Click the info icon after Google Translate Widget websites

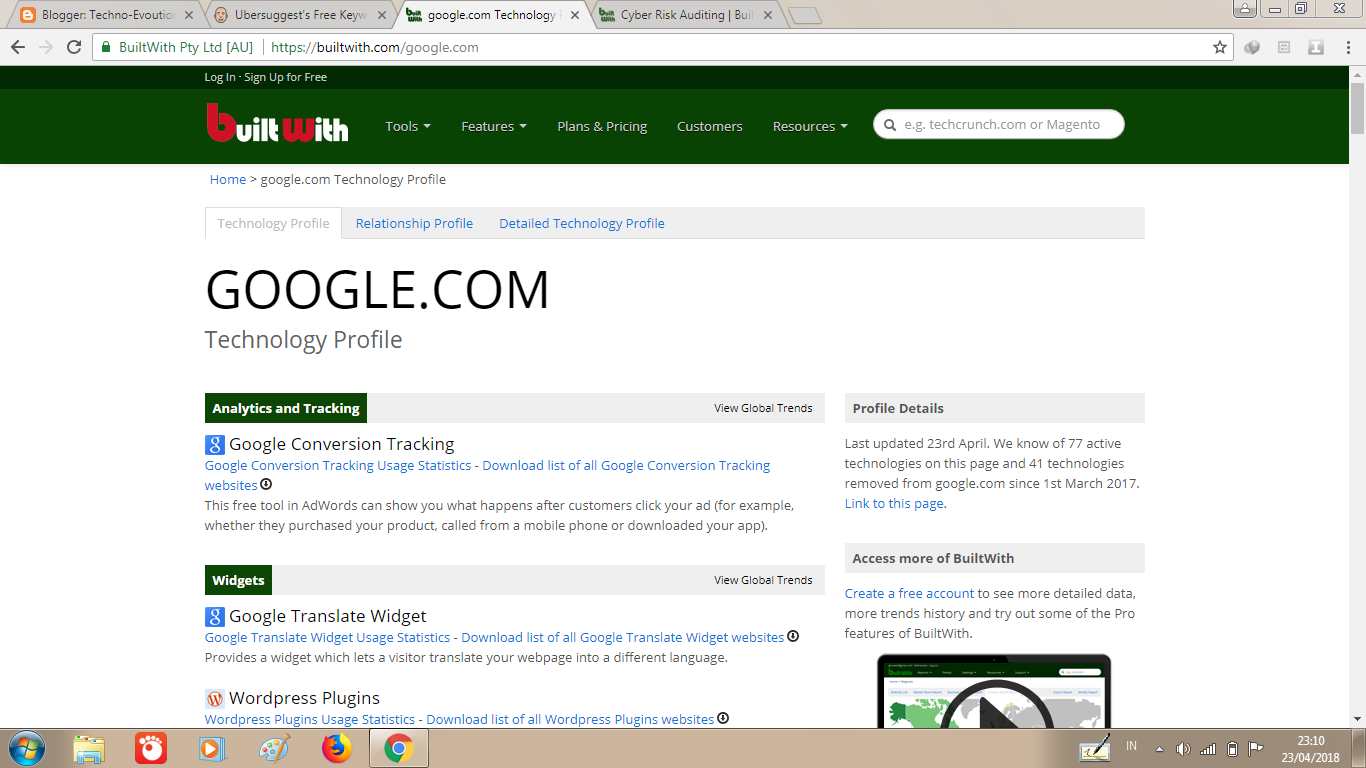click(x=793, y=636)
